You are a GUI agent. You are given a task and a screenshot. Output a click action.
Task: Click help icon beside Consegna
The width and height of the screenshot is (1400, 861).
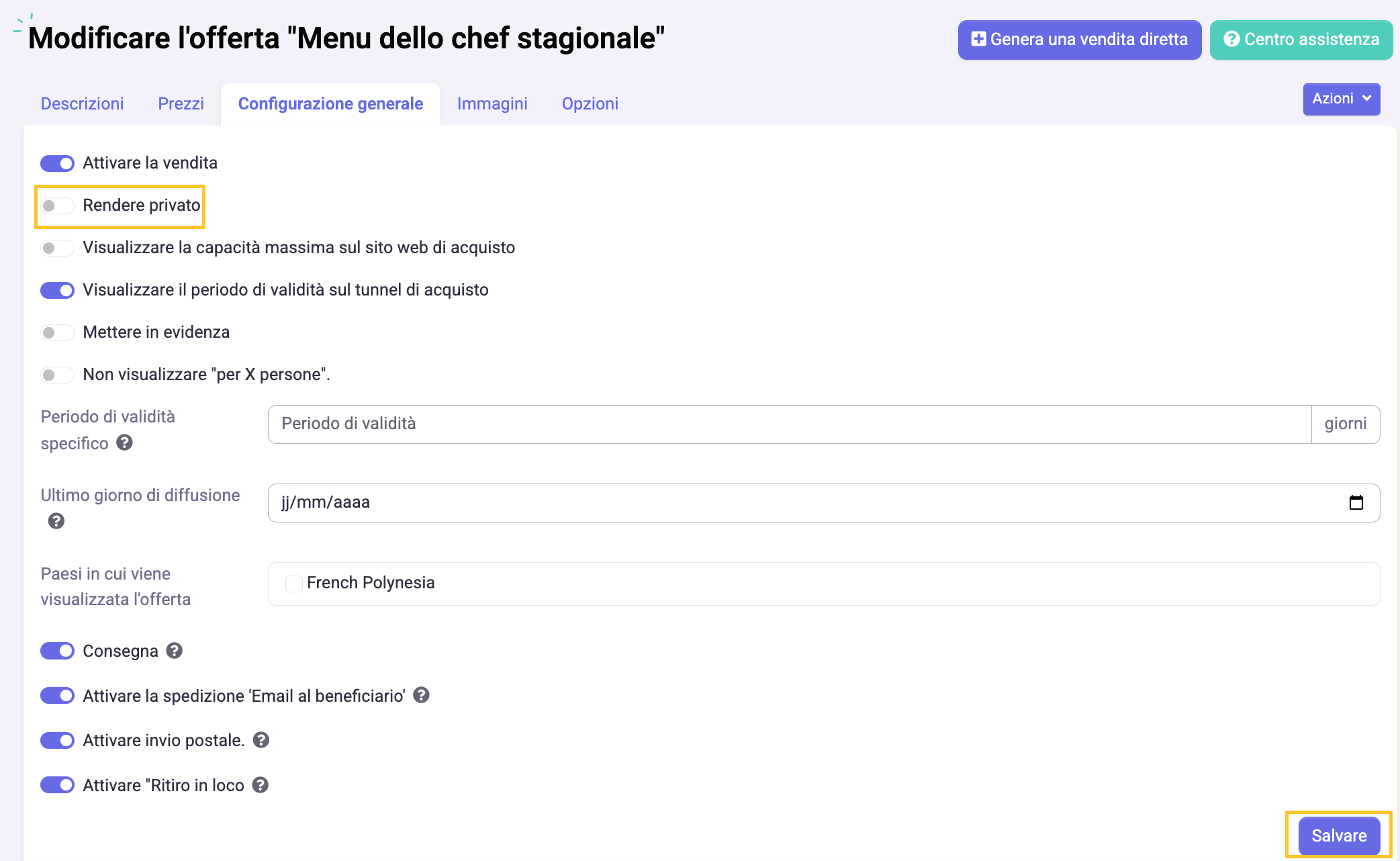tap(175, 651)
